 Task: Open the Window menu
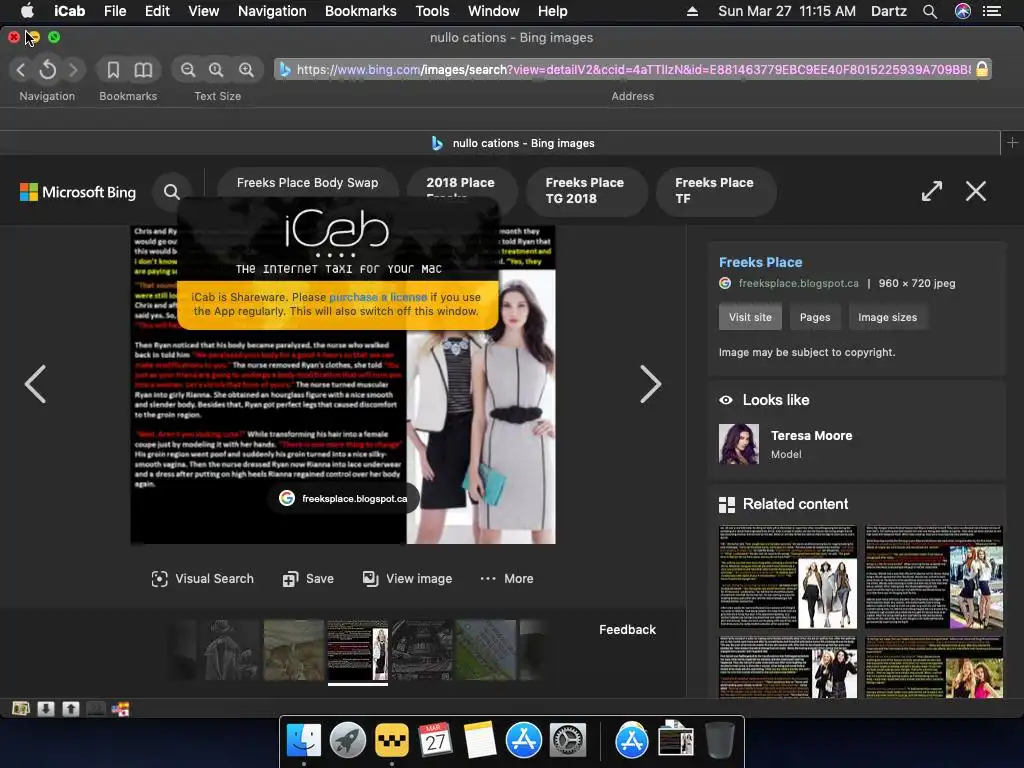494,11
